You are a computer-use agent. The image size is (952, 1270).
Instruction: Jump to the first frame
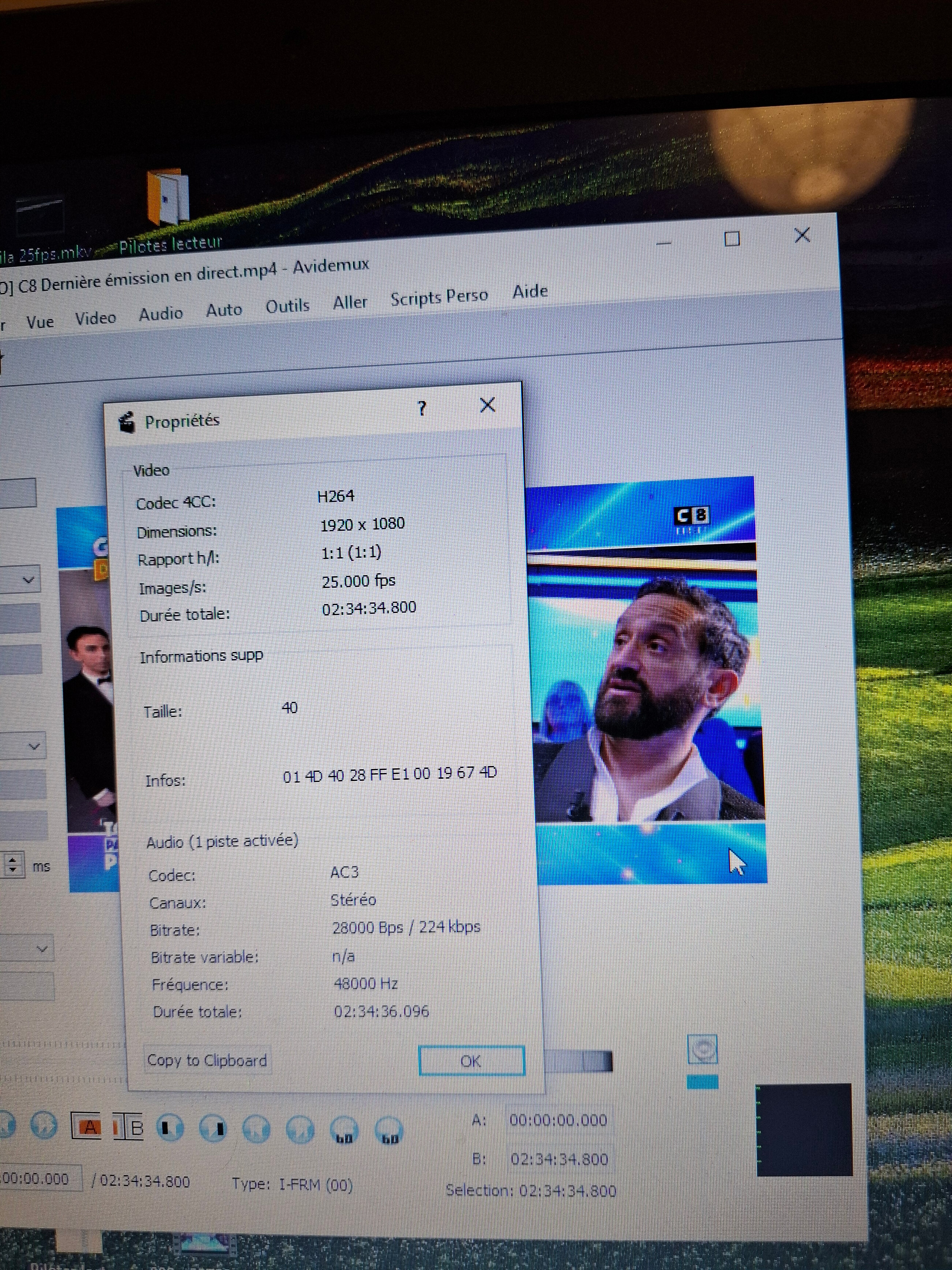click(257, 1129)
